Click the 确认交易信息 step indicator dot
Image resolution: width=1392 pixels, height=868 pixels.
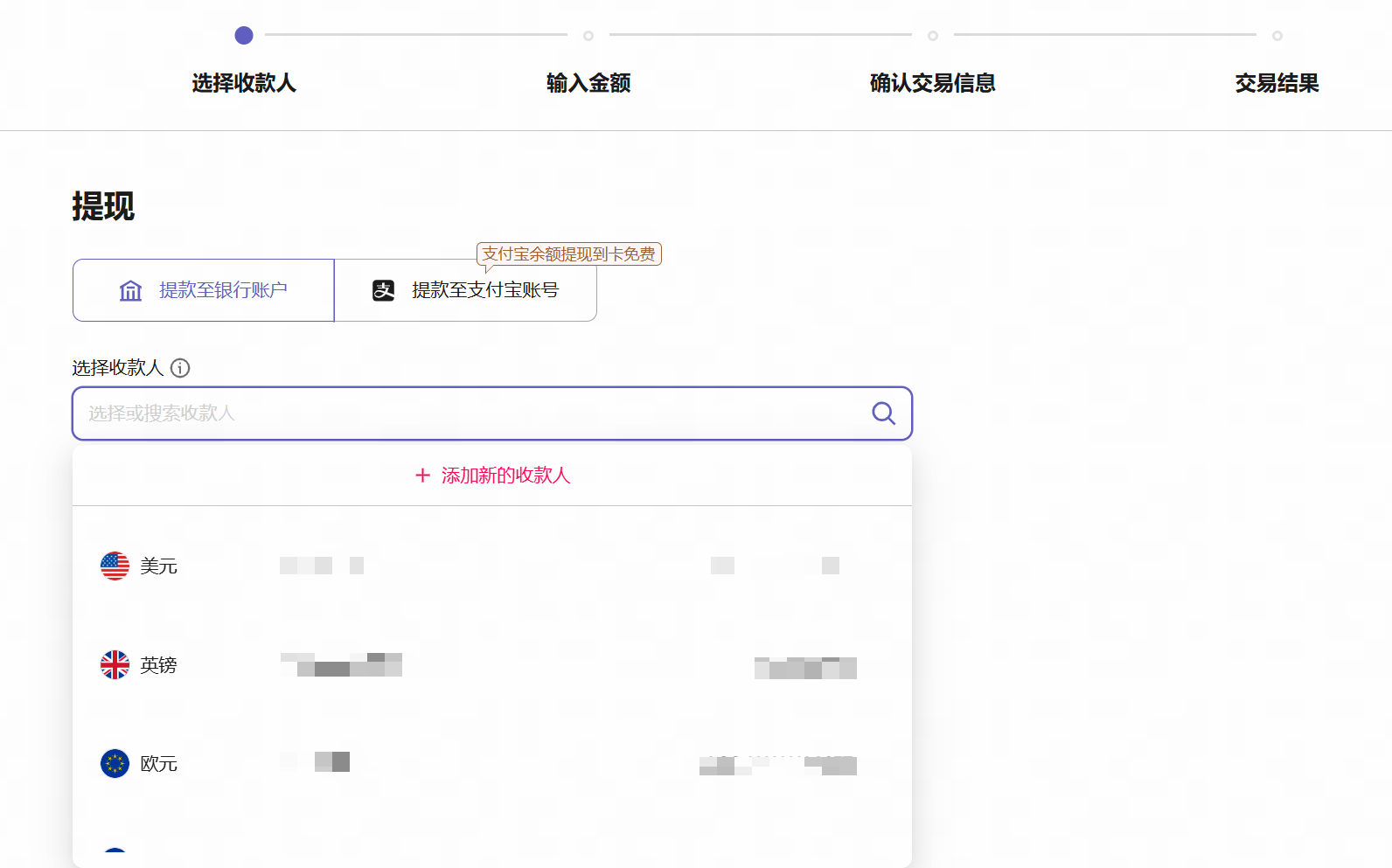click(x=933, y=36)
